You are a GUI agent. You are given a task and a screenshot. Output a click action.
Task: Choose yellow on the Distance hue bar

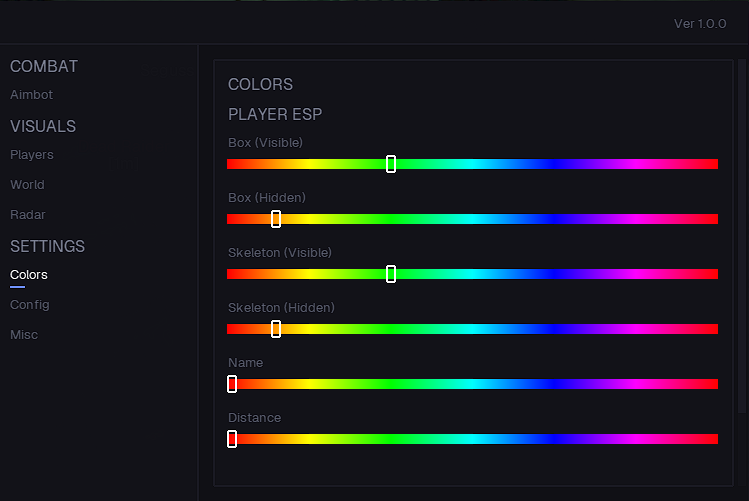pyautogui.click(x=310, y=439)
